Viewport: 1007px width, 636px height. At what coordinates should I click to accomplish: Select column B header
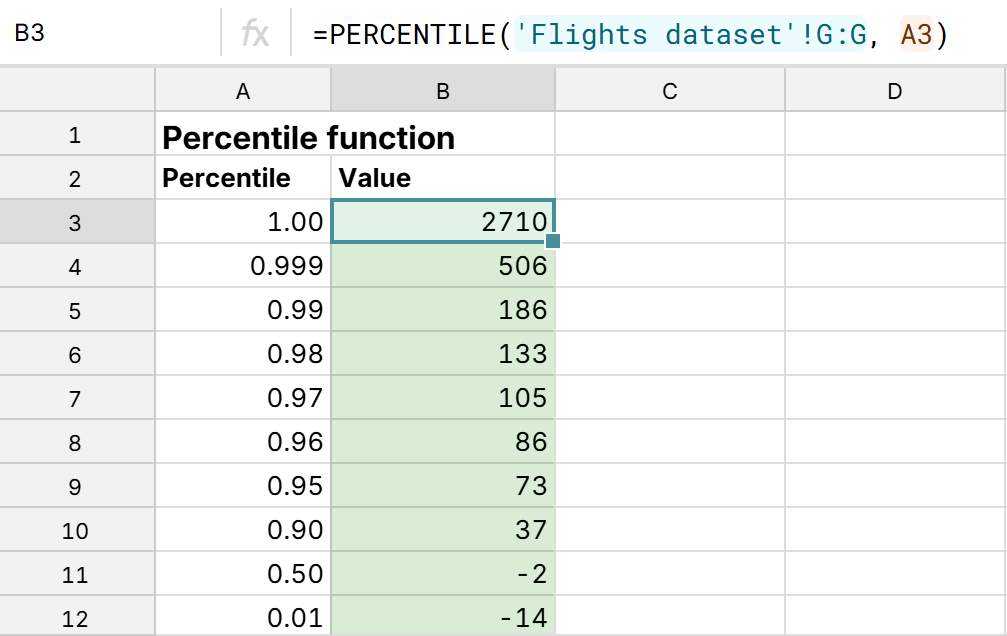[444, 90]
